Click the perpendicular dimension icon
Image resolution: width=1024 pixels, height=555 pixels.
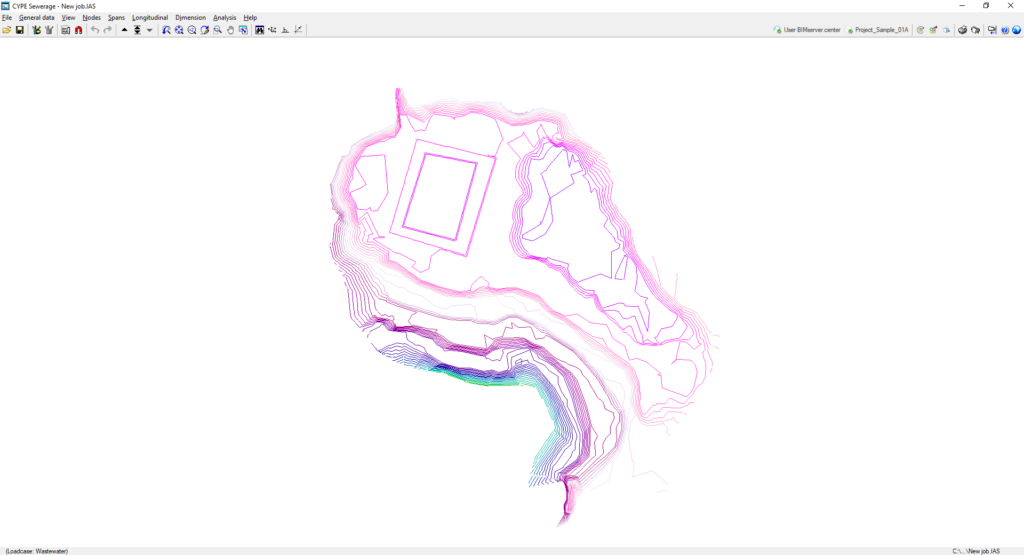[285, 30]
